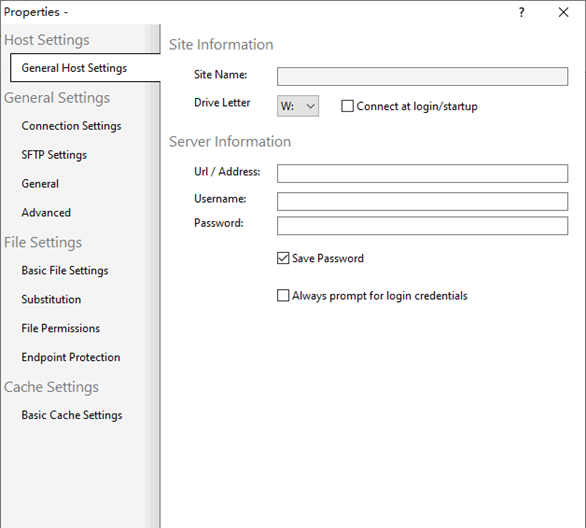586x528 pixels.
Task: Focus the Url / Address input
Action: coord(422,173)
